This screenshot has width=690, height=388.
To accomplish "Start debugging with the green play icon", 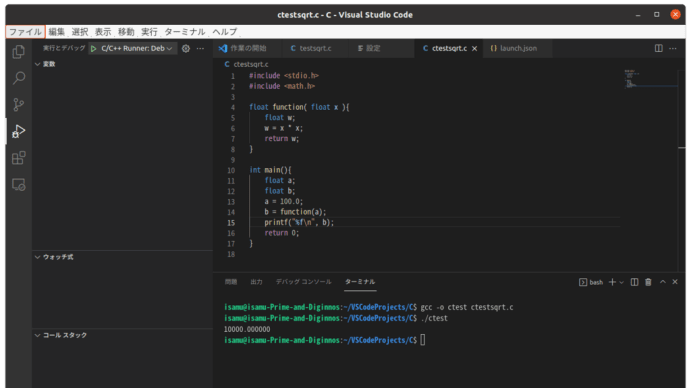I will 94,48.
